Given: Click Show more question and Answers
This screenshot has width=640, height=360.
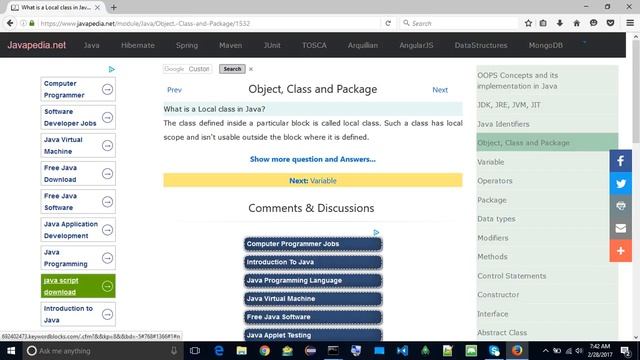Looking at the screenshot, I should tap(313, 159).
